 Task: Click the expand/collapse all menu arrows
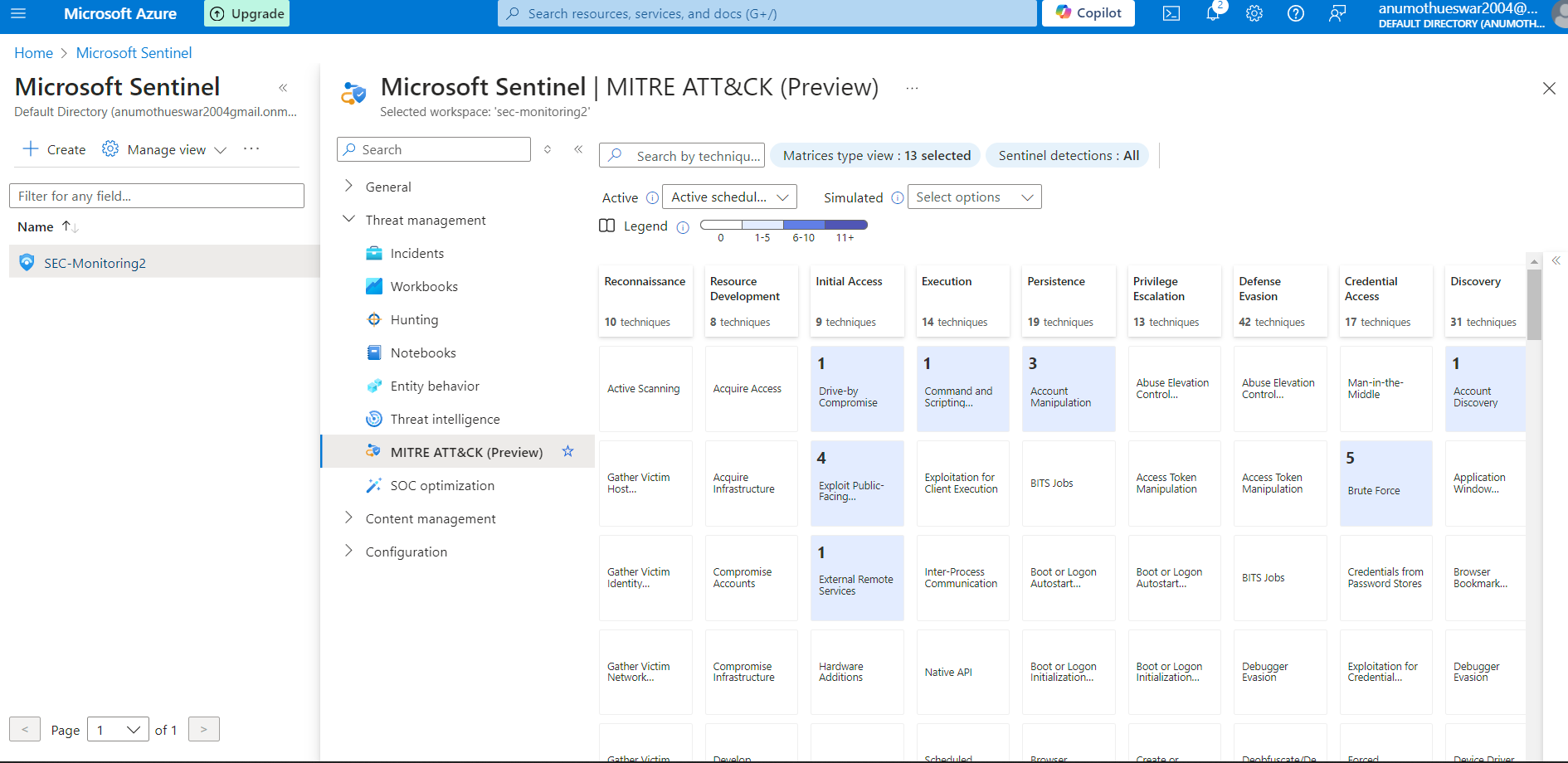point(548,149)
